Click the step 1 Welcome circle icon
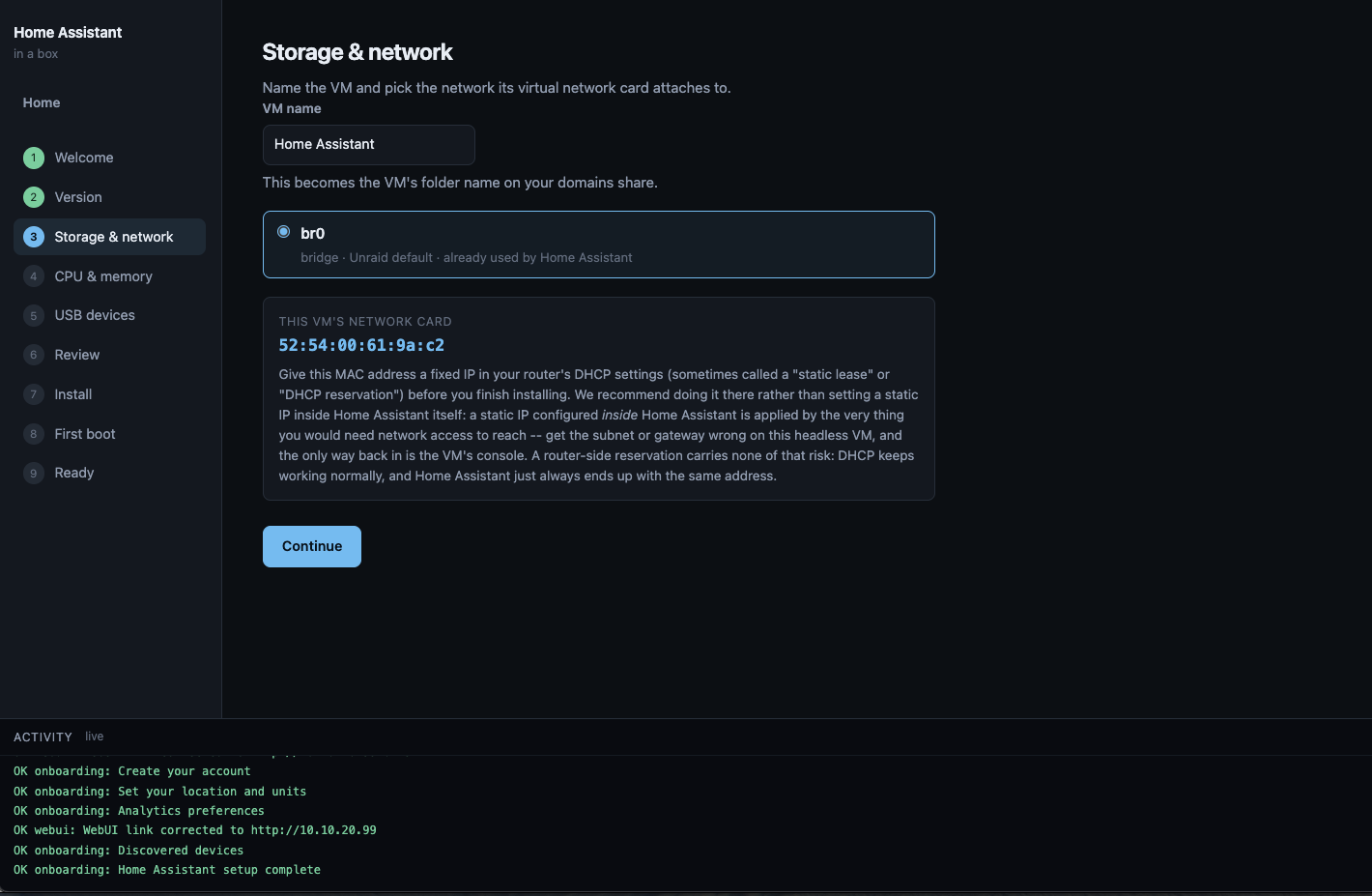This screenshot has height=896, width=1372. pos(34,158)
